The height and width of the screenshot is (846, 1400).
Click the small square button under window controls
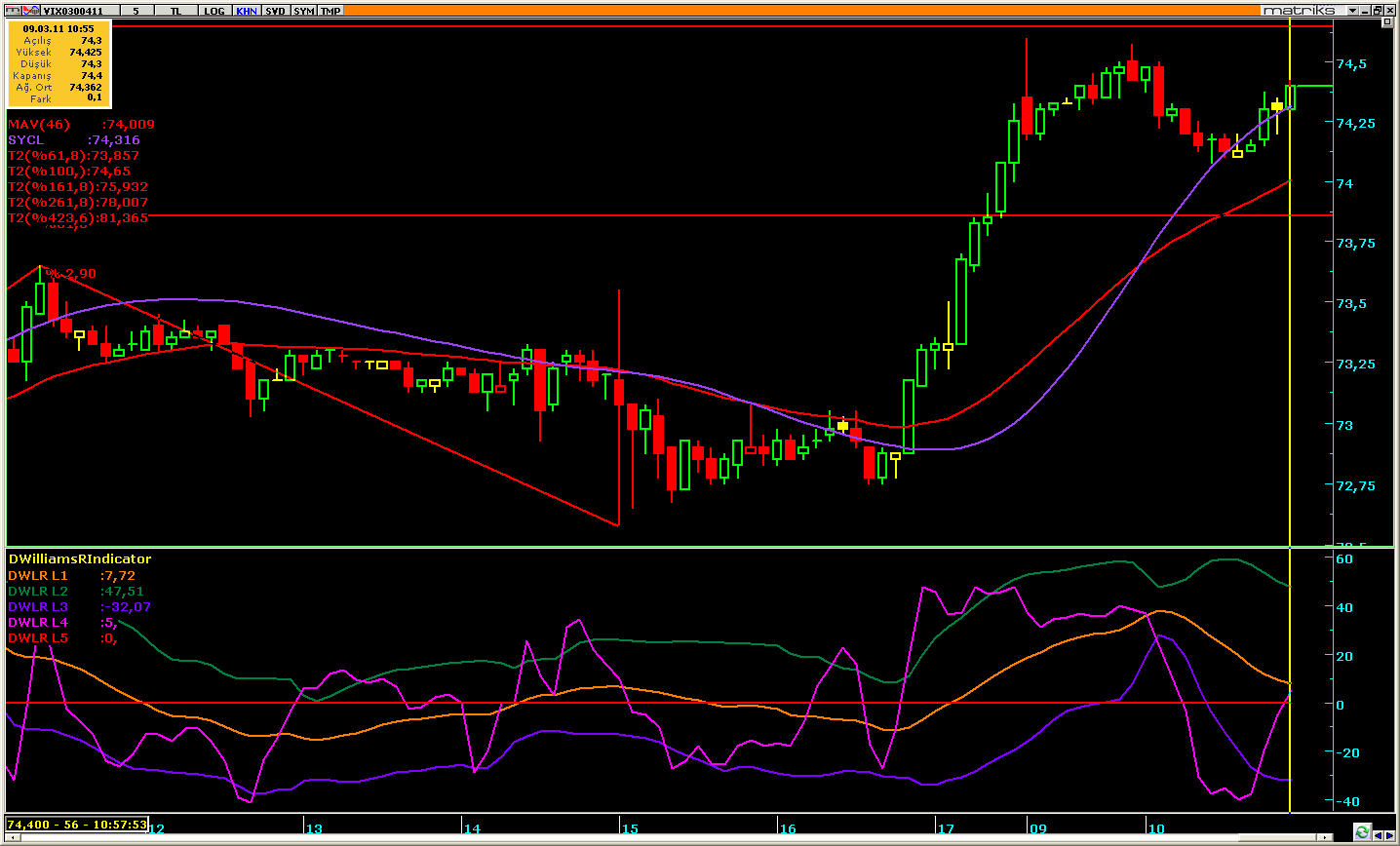click(x=1389, y=23)
